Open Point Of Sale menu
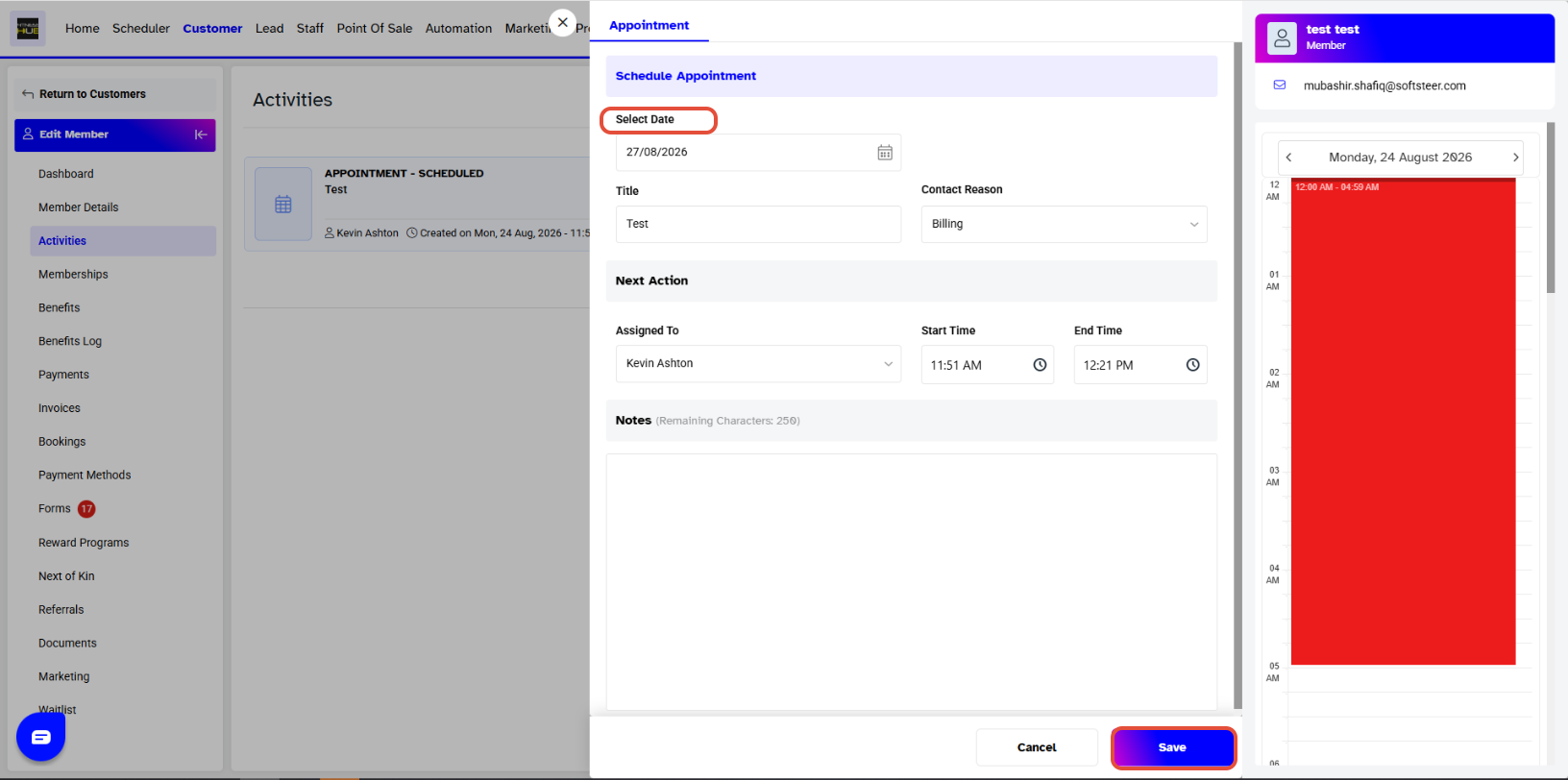Image resolution: width=1568 pixels, height=780 pixels. point(375,29)
